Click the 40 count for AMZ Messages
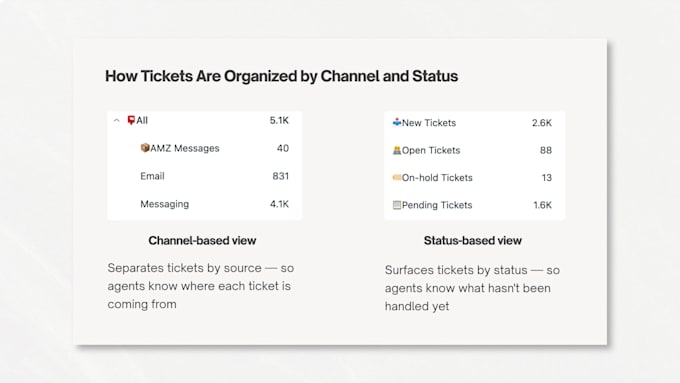Screen dimensions: 680x383 283,148
